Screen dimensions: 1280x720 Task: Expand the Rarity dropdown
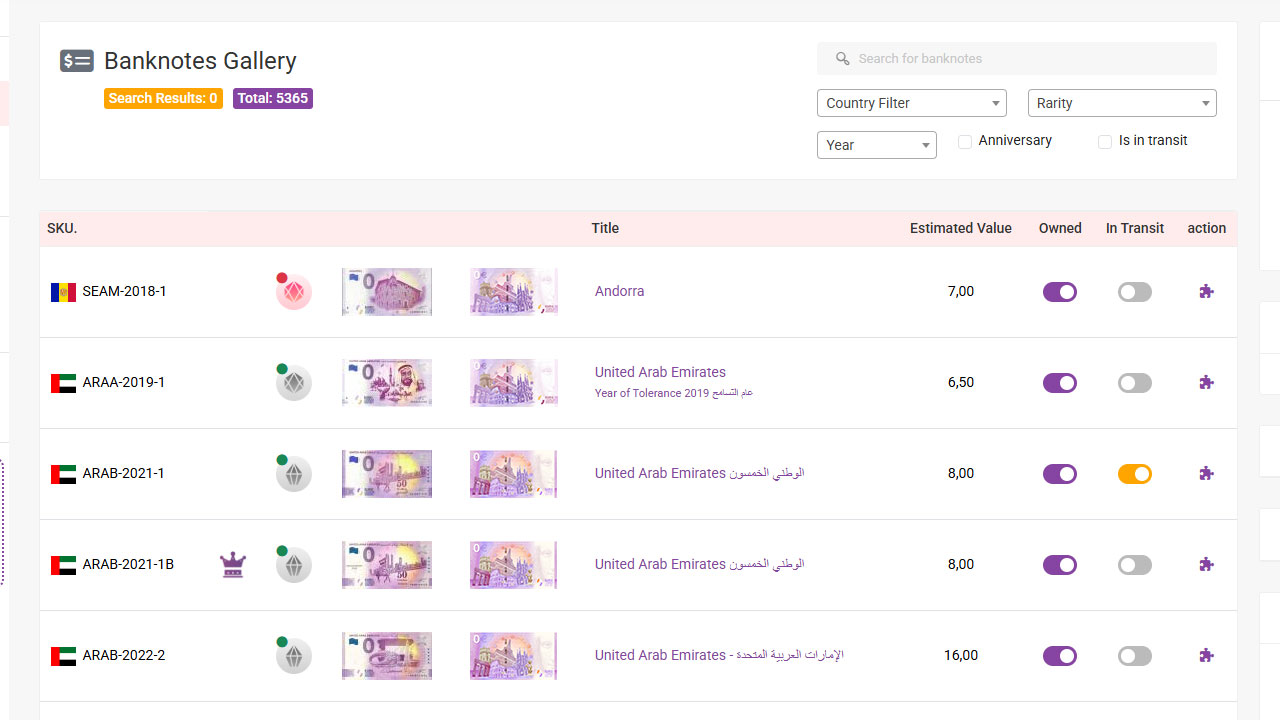point(1121,103)
